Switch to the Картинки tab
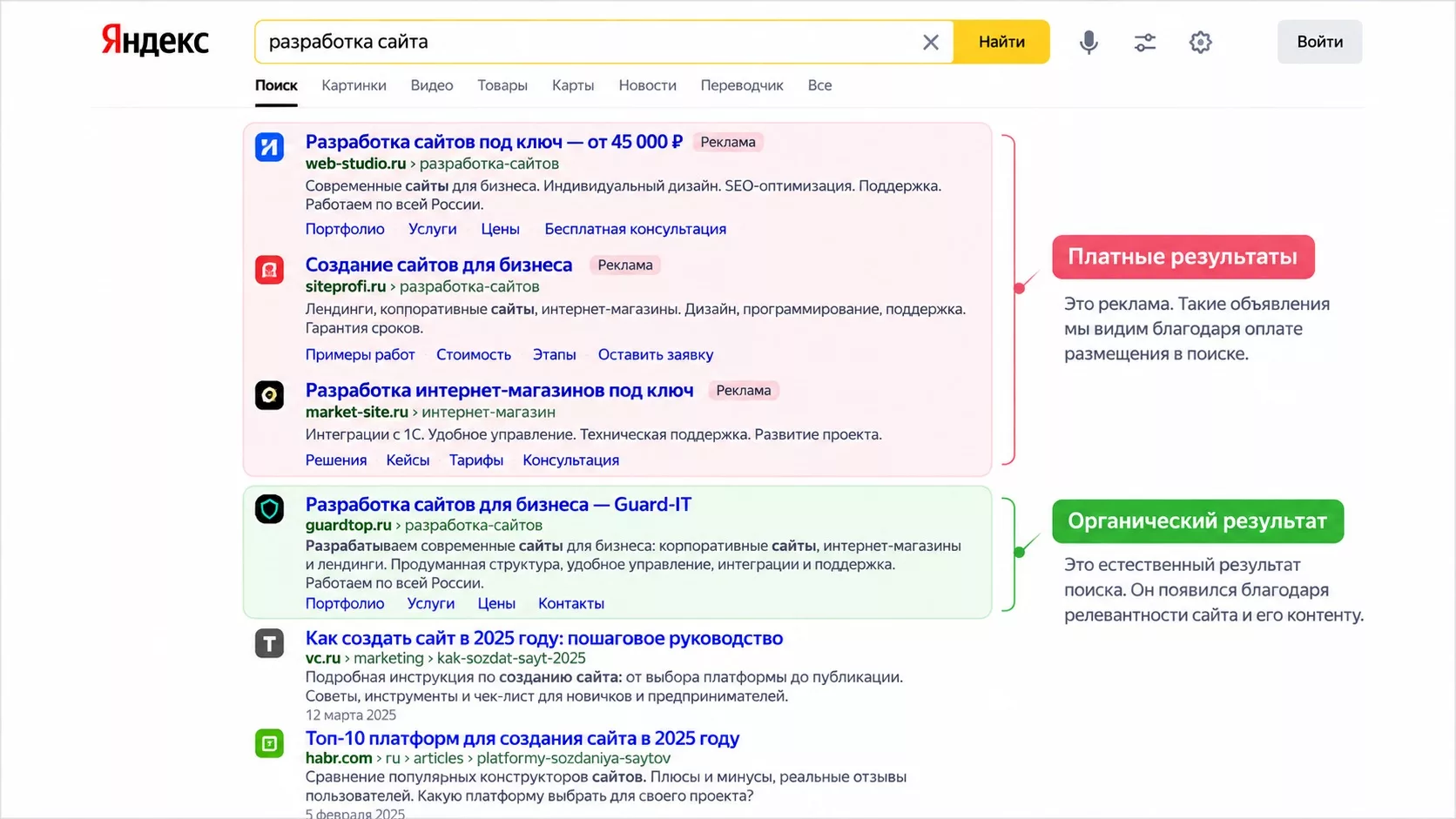 354,85
